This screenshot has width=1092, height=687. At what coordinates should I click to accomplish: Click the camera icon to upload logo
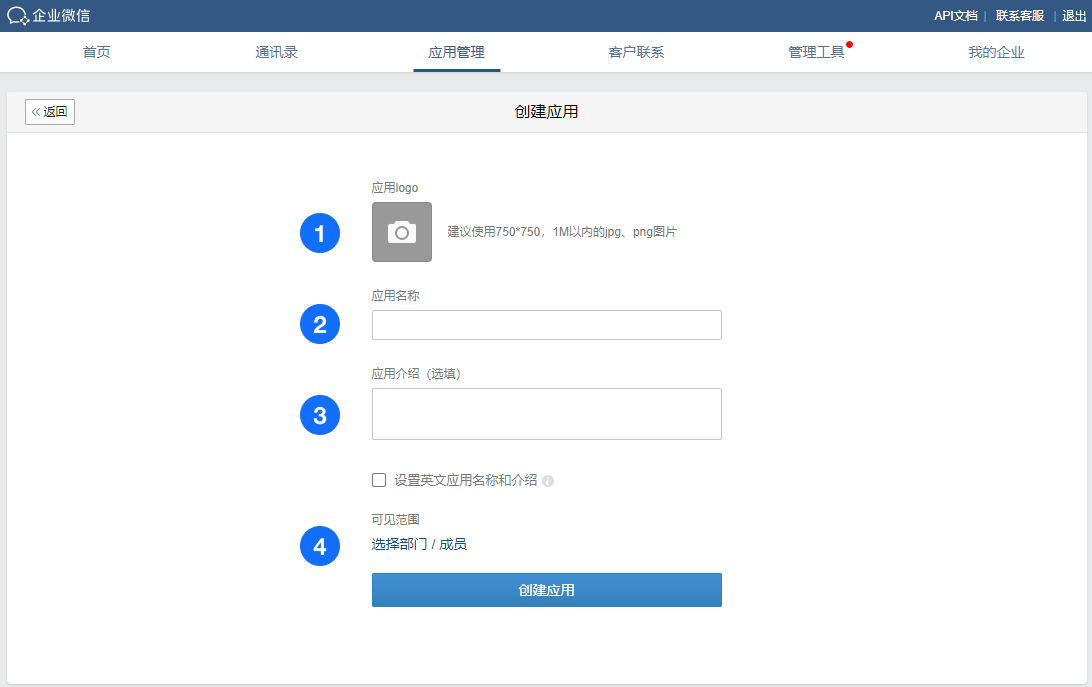[402, 232]
